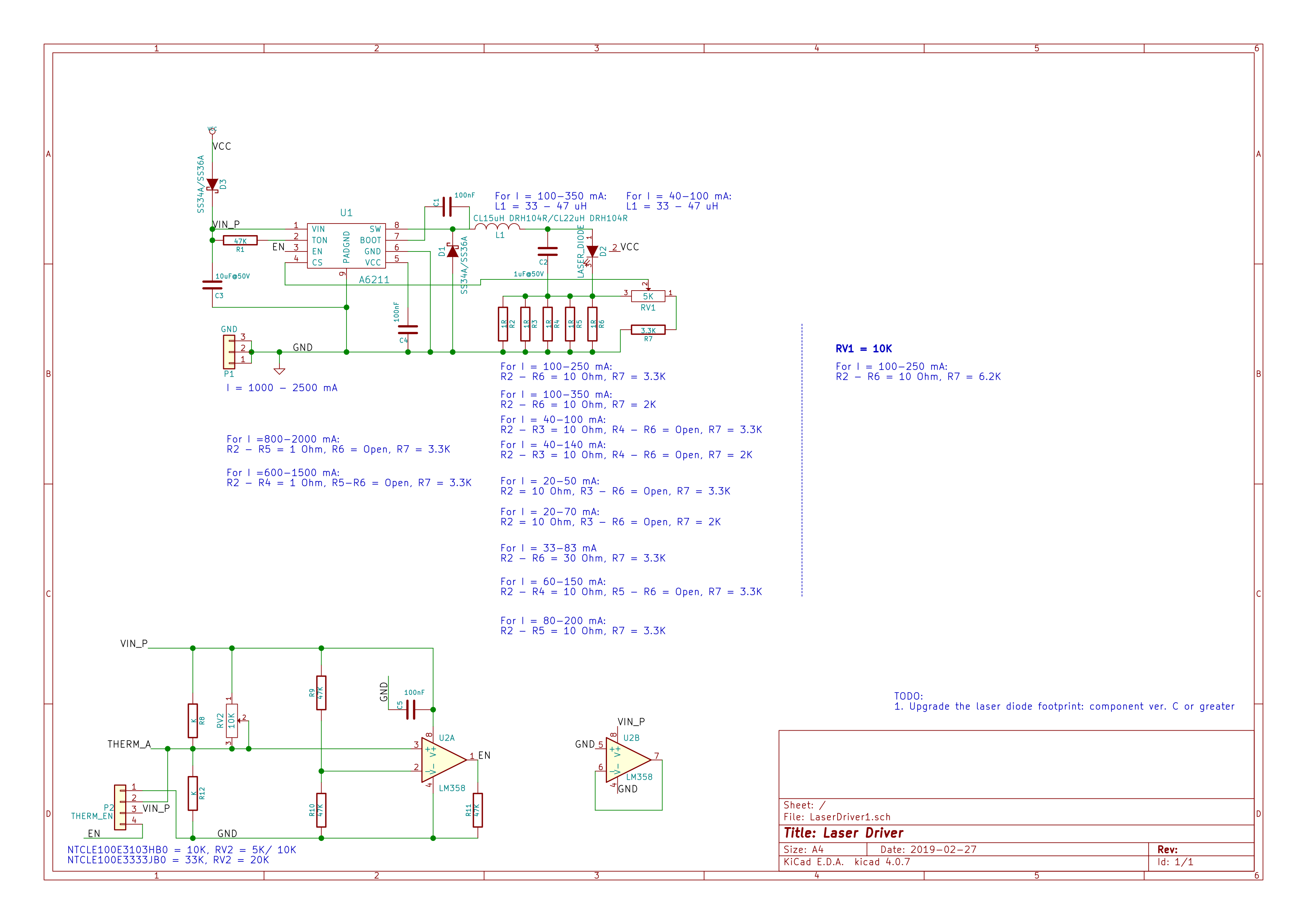Click the R1 47K resistor symbol
1307x924 pixels.
pyautogui.click(x=240, y=240)
